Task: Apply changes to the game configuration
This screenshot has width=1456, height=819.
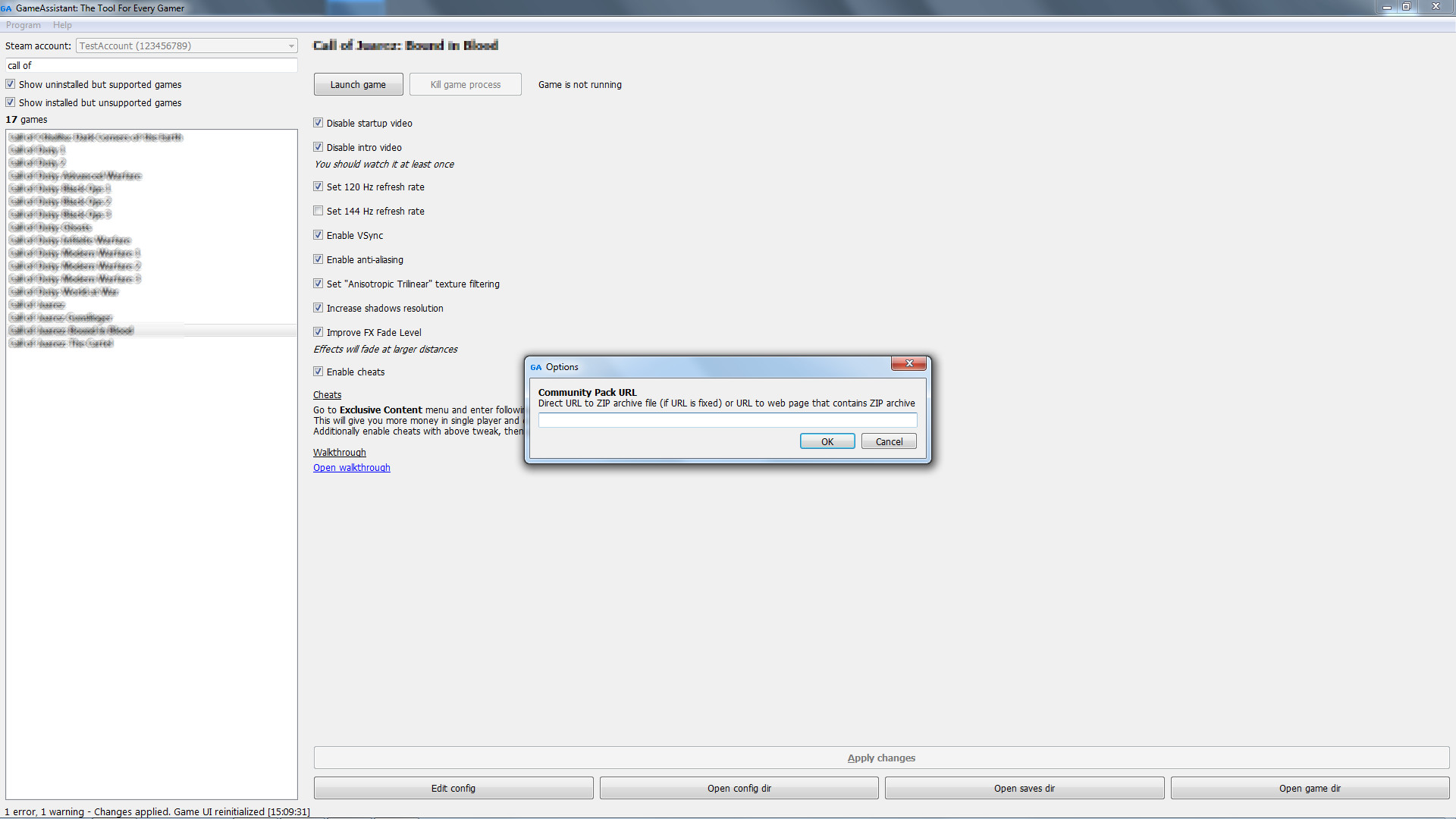Action: tap(881, 758)
